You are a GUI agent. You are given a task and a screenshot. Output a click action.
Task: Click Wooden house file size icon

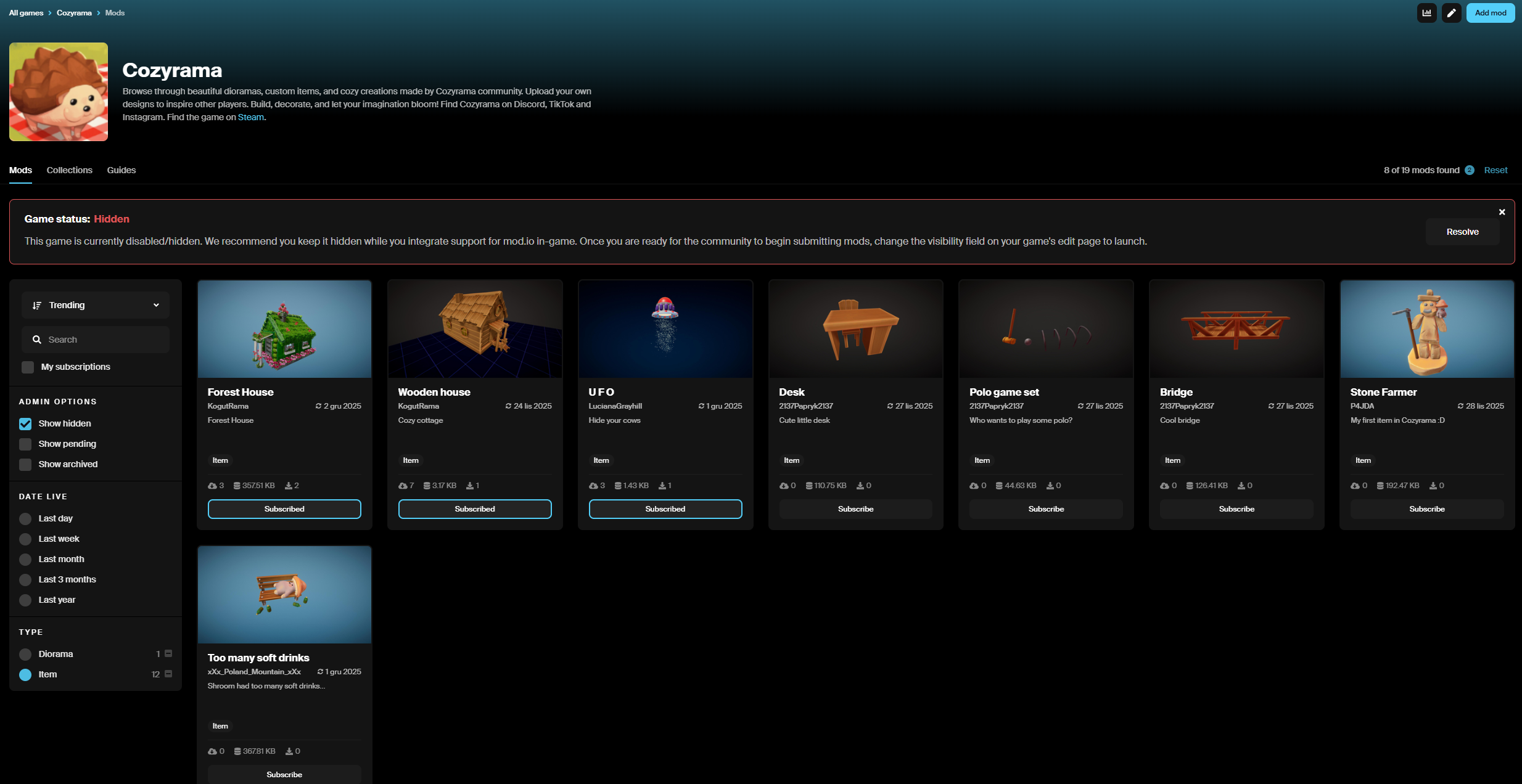[x=427, y=486]
